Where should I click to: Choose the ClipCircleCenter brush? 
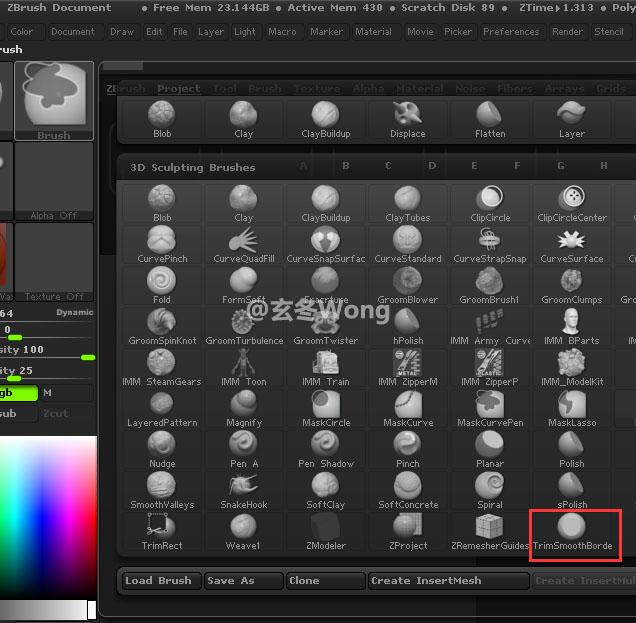coord(572,204)
